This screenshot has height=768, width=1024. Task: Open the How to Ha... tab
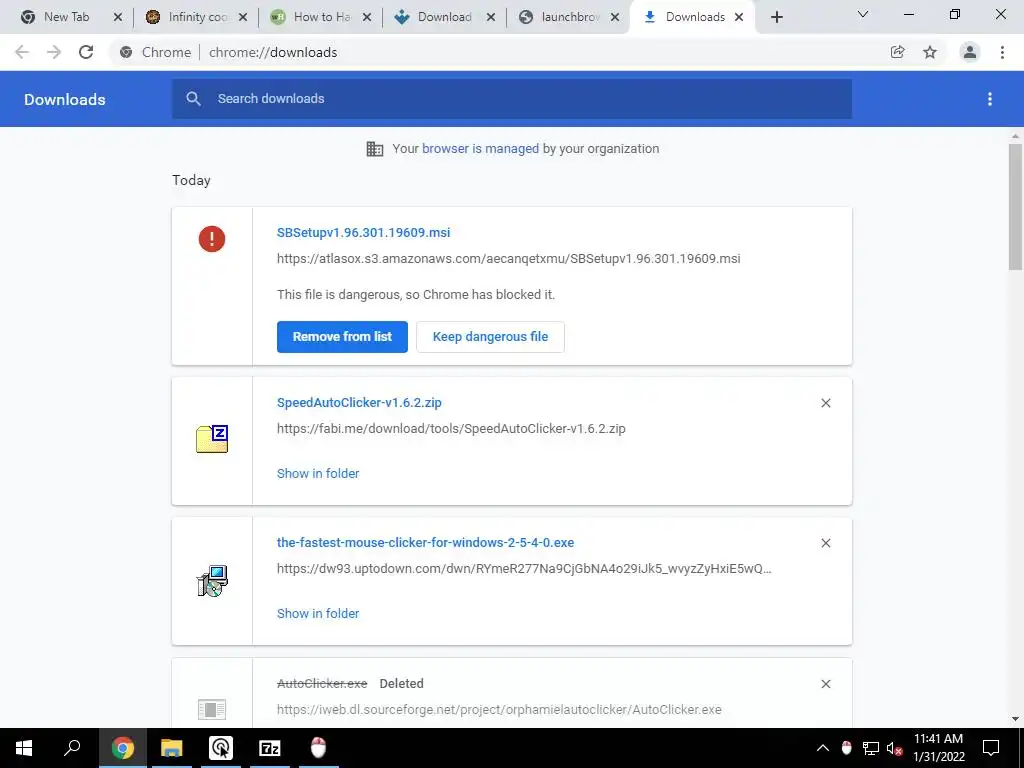320,17
